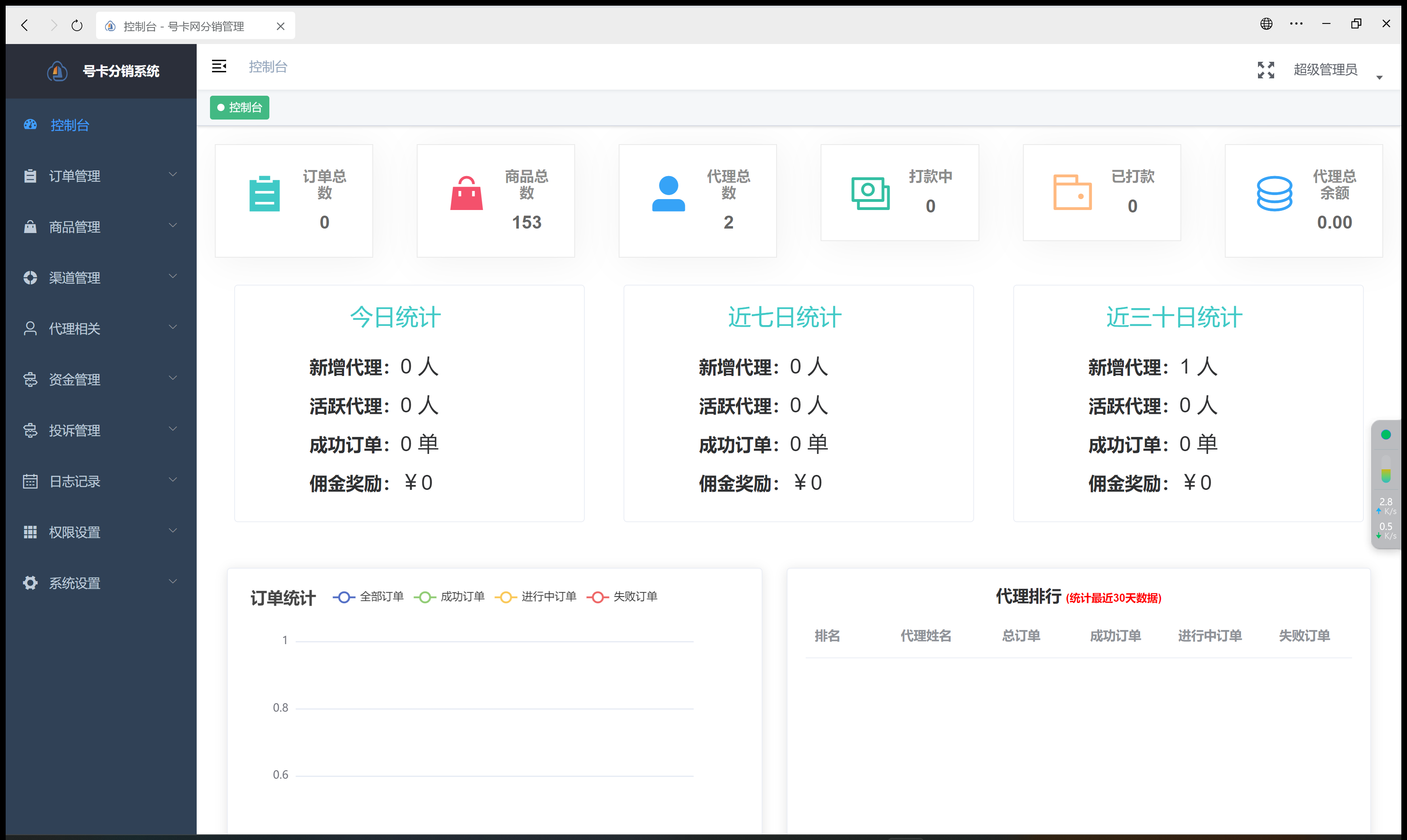Click the browser refresh button
Viewport: 1407px width, 840px height.
point(77,25)
